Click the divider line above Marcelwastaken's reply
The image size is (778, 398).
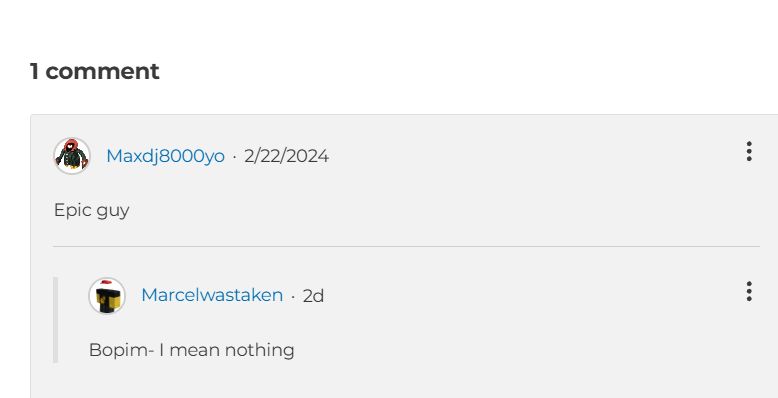[406, 246]
